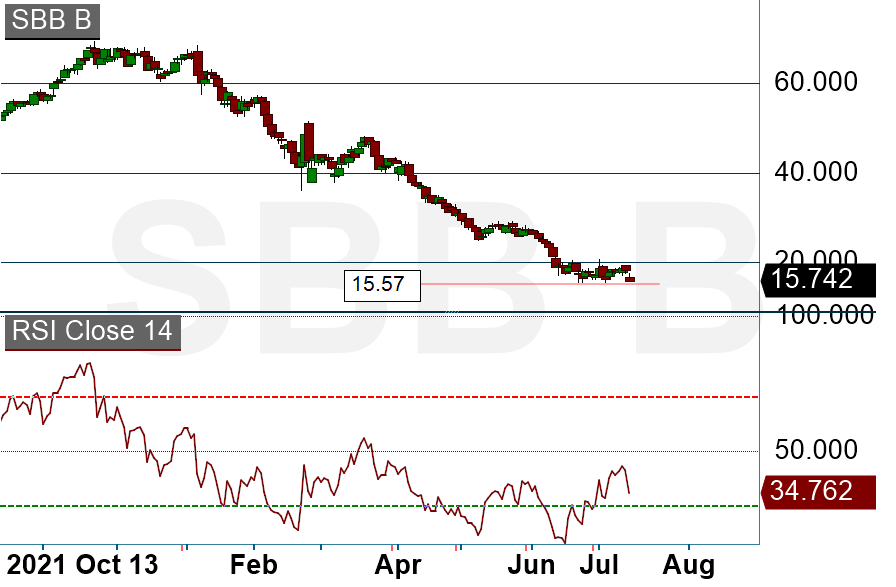Click the red dashed RSI overbought line

pos(379,397)
